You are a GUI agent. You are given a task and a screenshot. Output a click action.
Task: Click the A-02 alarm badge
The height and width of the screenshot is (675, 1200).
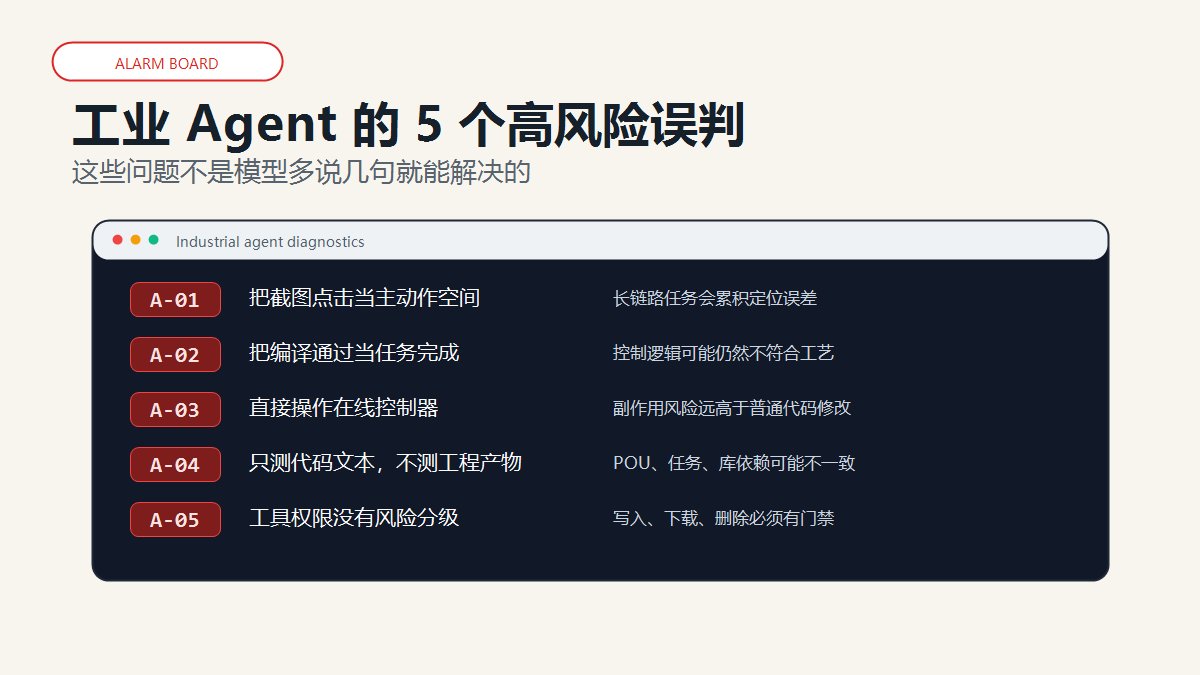[175, 354]
